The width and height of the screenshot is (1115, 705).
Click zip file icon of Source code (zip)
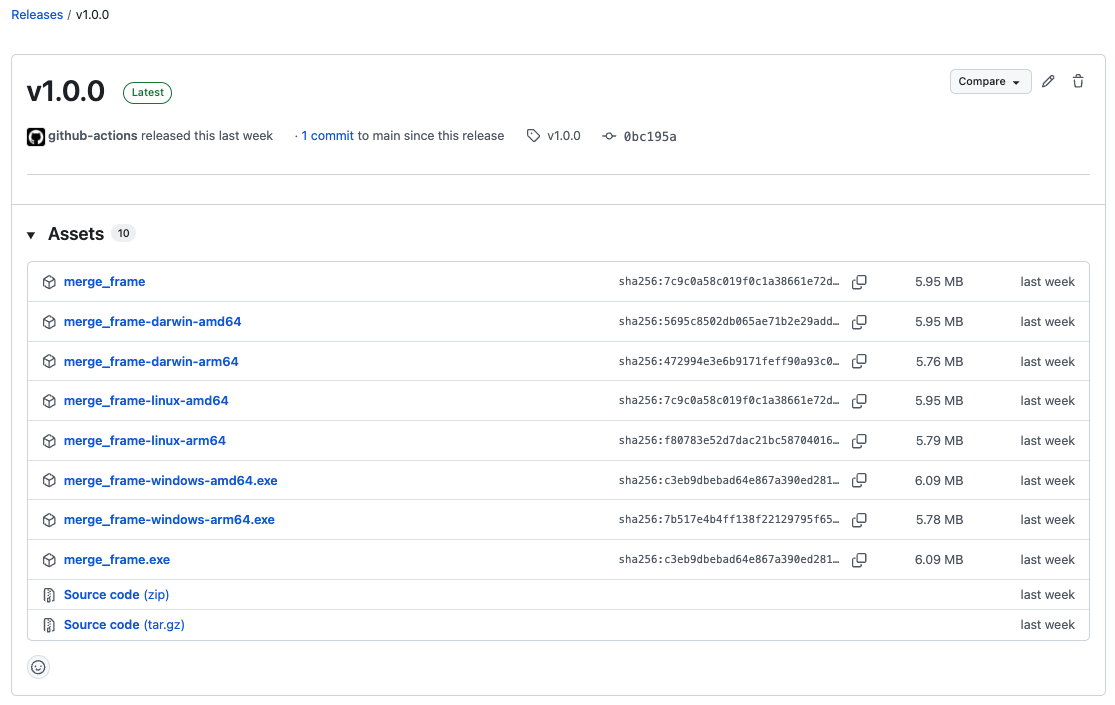coord(49,595)
